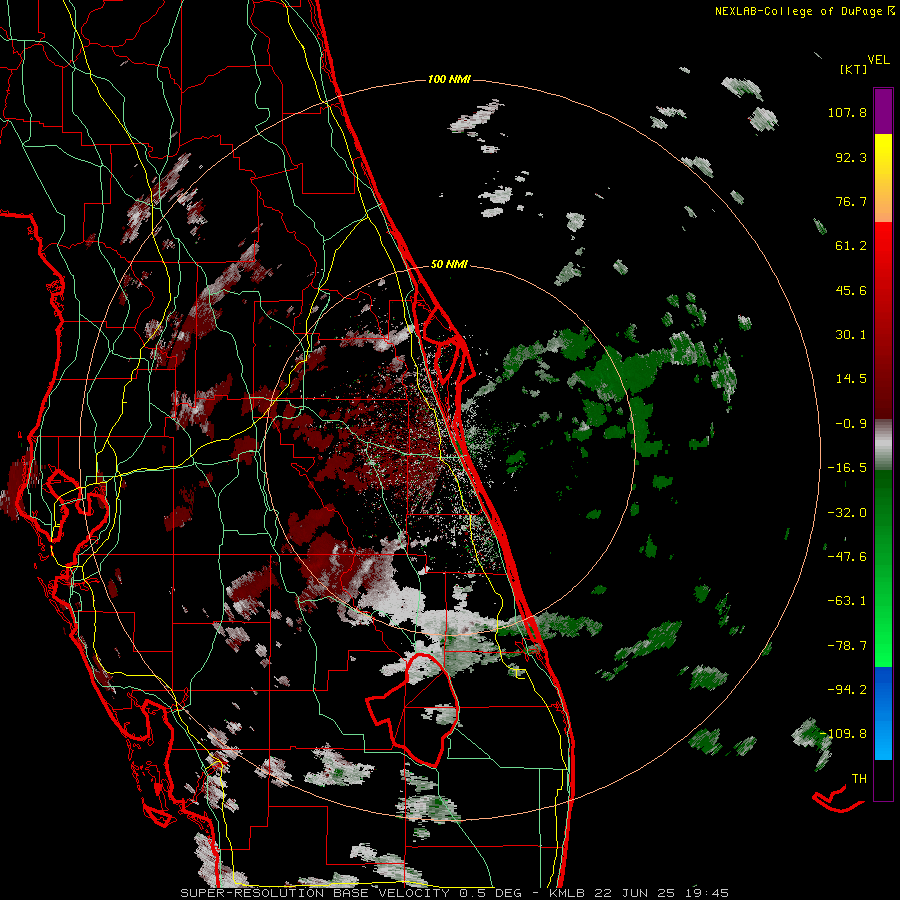Click the purple segment of color bar
The height and width of the screenshot is (900, 900).
click(x=883, y=112)
